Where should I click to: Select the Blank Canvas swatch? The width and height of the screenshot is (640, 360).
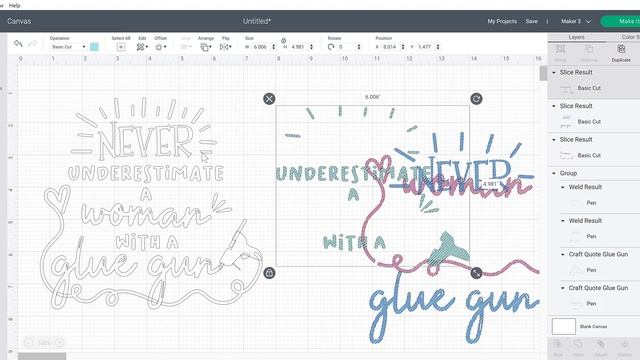coord(564,327)
